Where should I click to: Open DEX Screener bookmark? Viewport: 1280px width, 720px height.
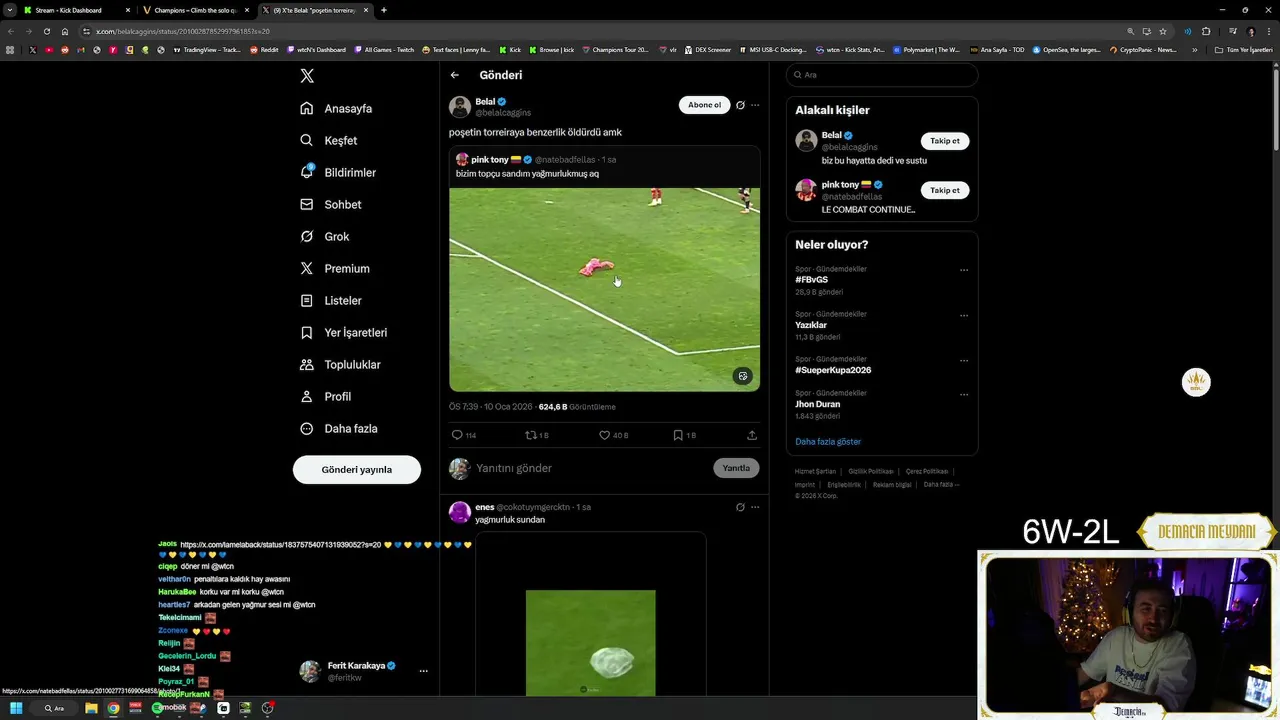[x=707, y=50]
